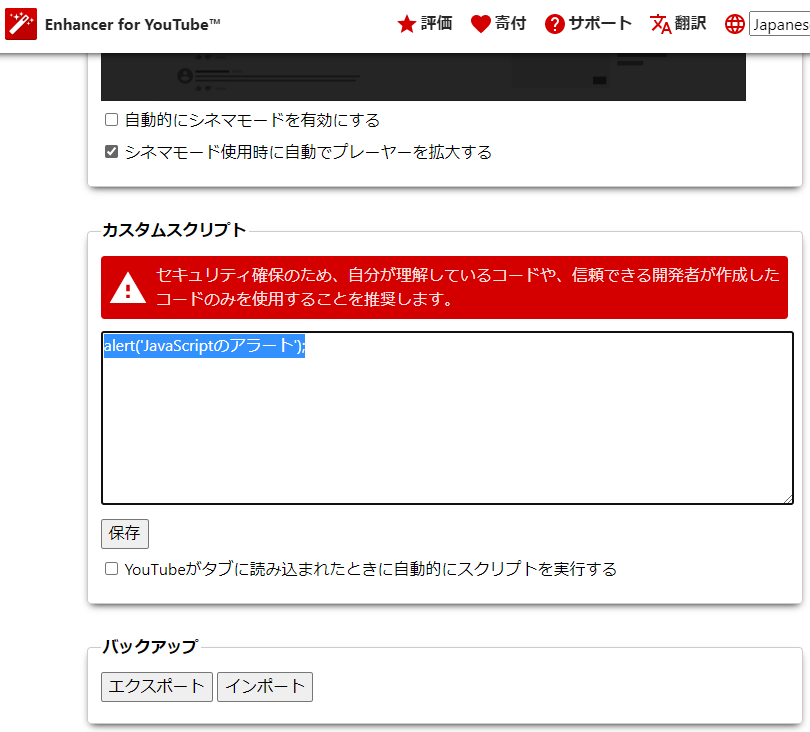Click the textarea resize handle corner
The width and height of the screenshot is (810, 732).
point(788,499)
